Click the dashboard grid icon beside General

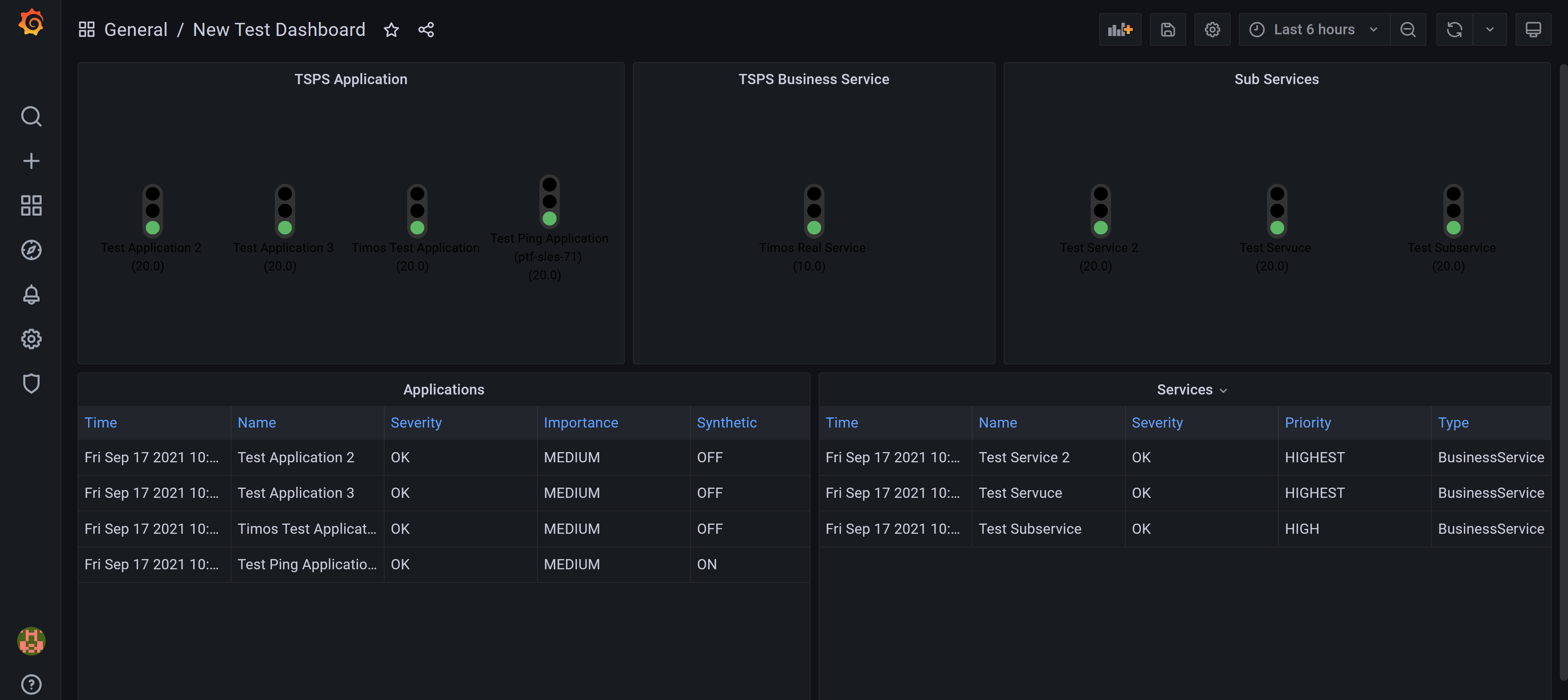tap(87, 29)
